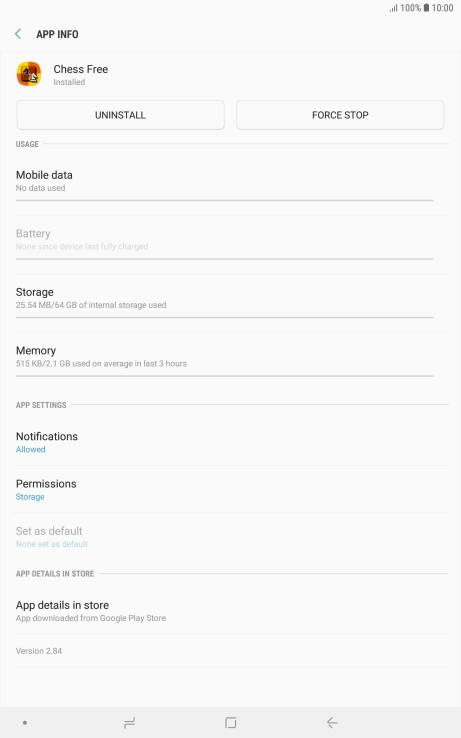Tap the home square navigation icon

tap(231, 722)
